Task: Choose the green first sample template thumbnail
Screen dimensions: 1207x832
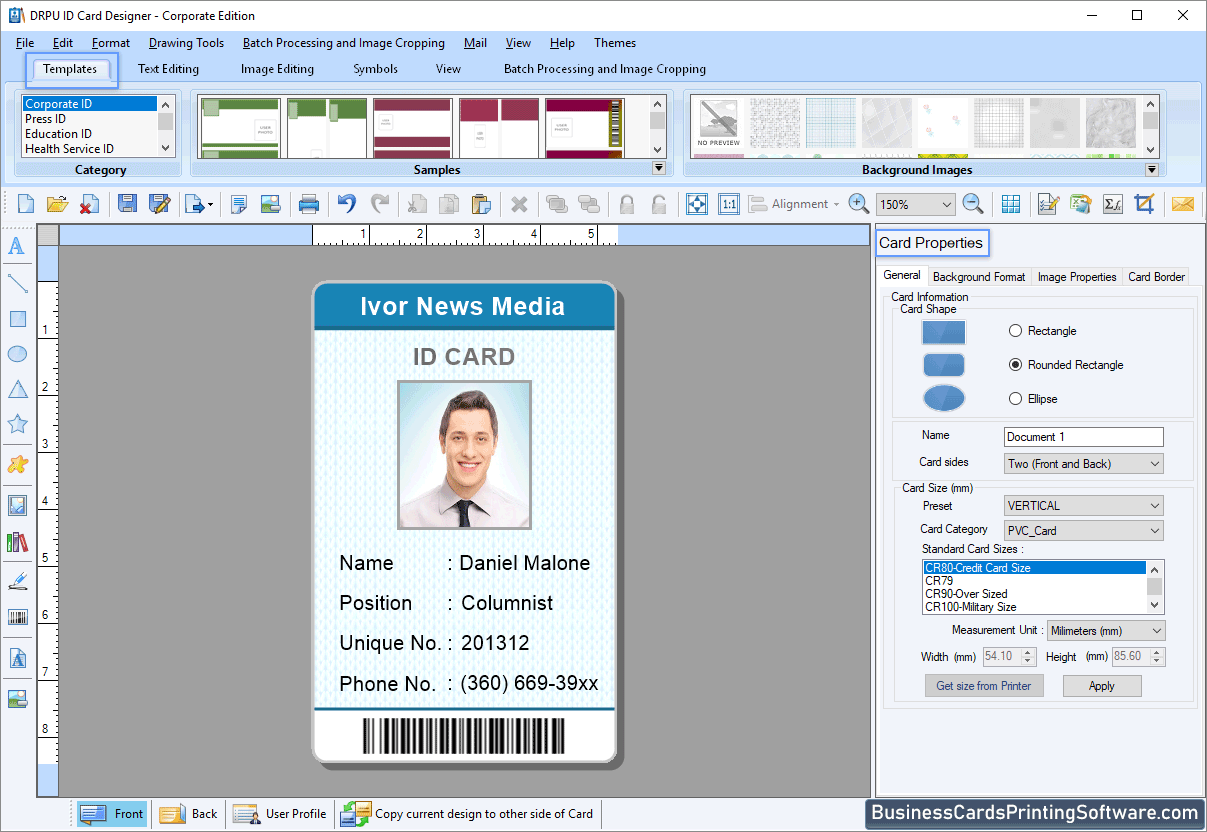Action: pos(240,128)
